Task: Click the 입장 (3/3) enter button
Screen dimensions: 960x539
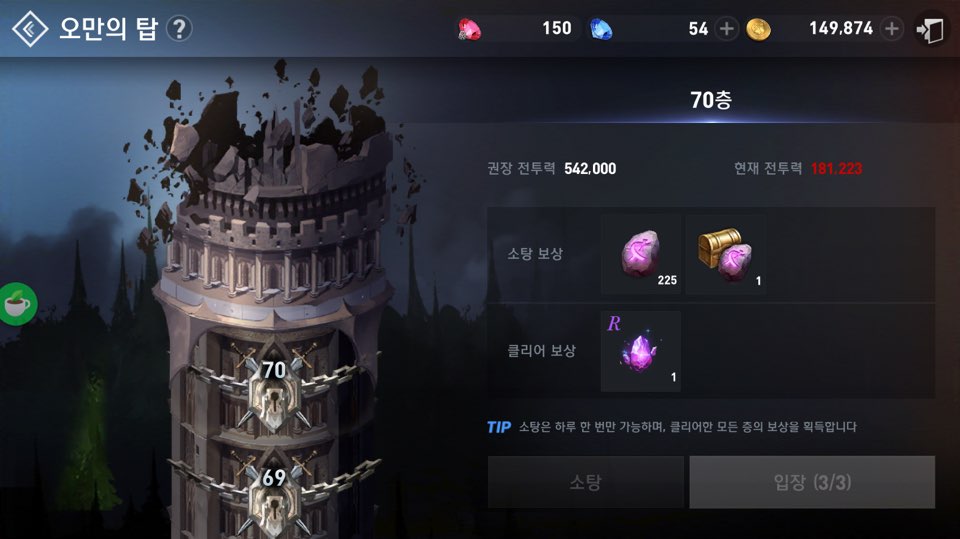Action: 812,482
